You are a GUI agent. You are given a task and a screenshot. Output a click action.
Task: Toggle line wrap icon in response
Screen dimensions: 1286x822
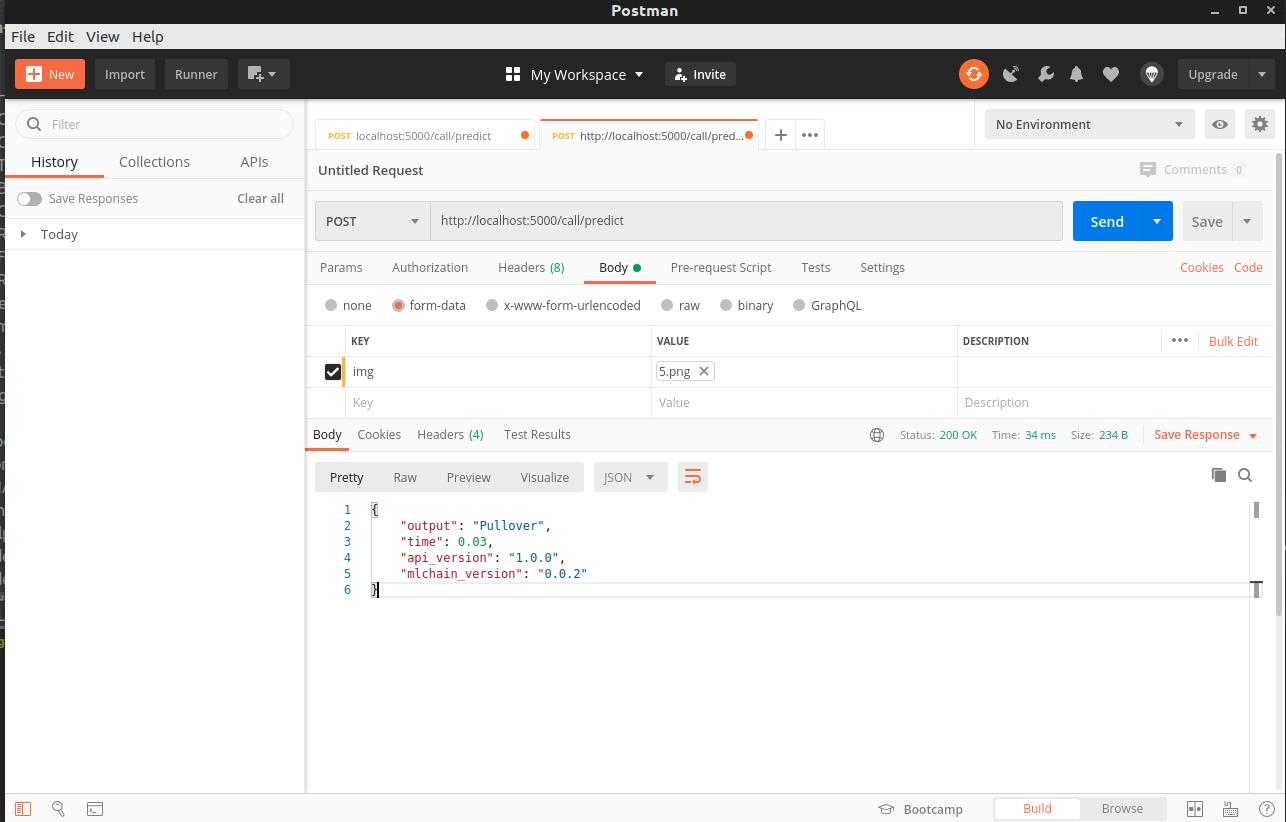pos(692,477)
